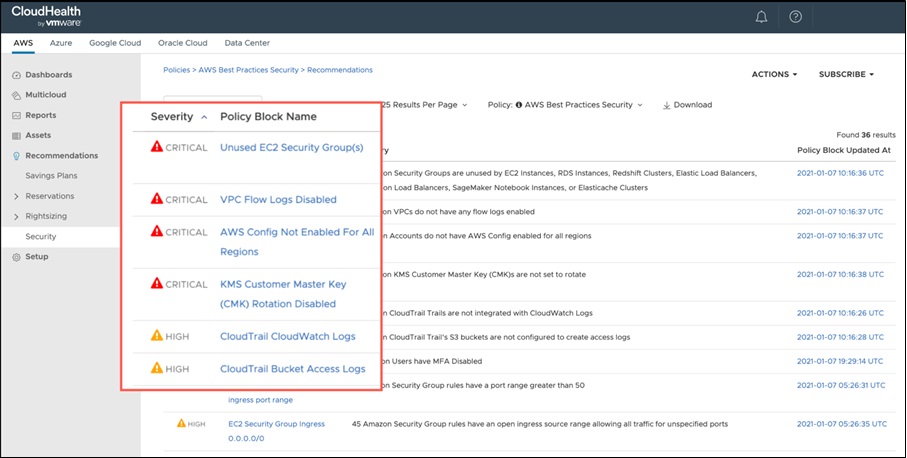Click the Setup gear icon
Image resolution: width=907 pixels, height=458 pixels.
tap(16, 257)
